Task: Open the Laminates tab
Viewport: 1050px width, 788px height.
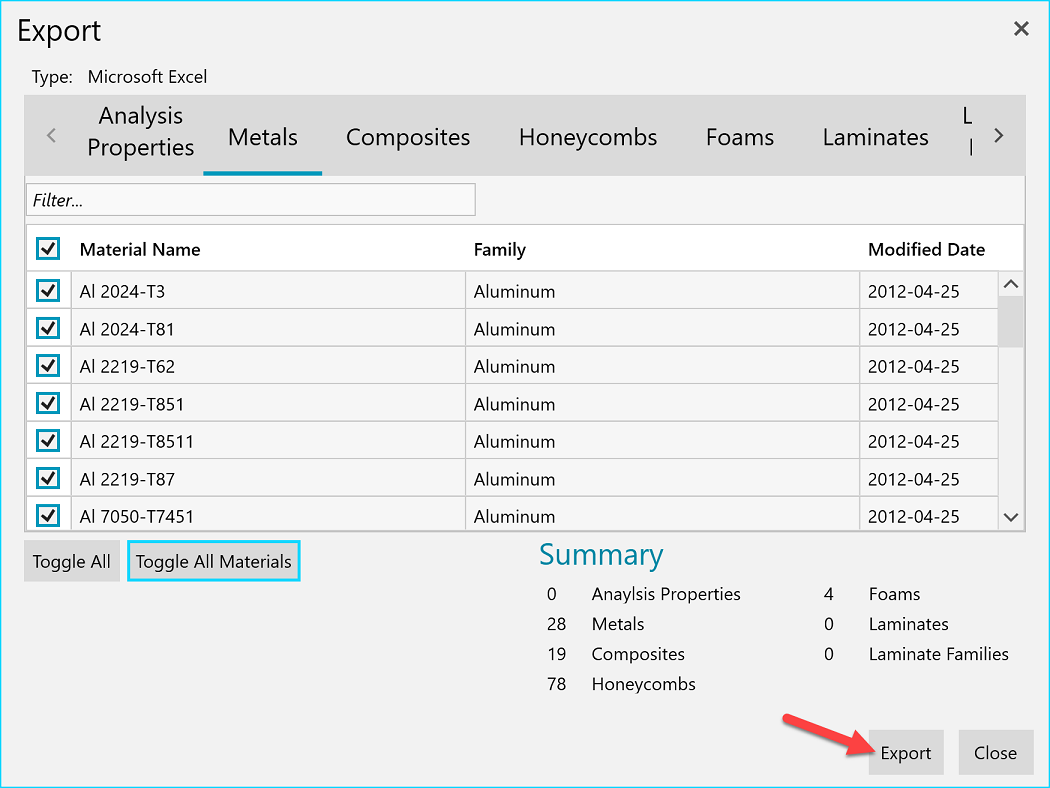Action: point(875,137)
